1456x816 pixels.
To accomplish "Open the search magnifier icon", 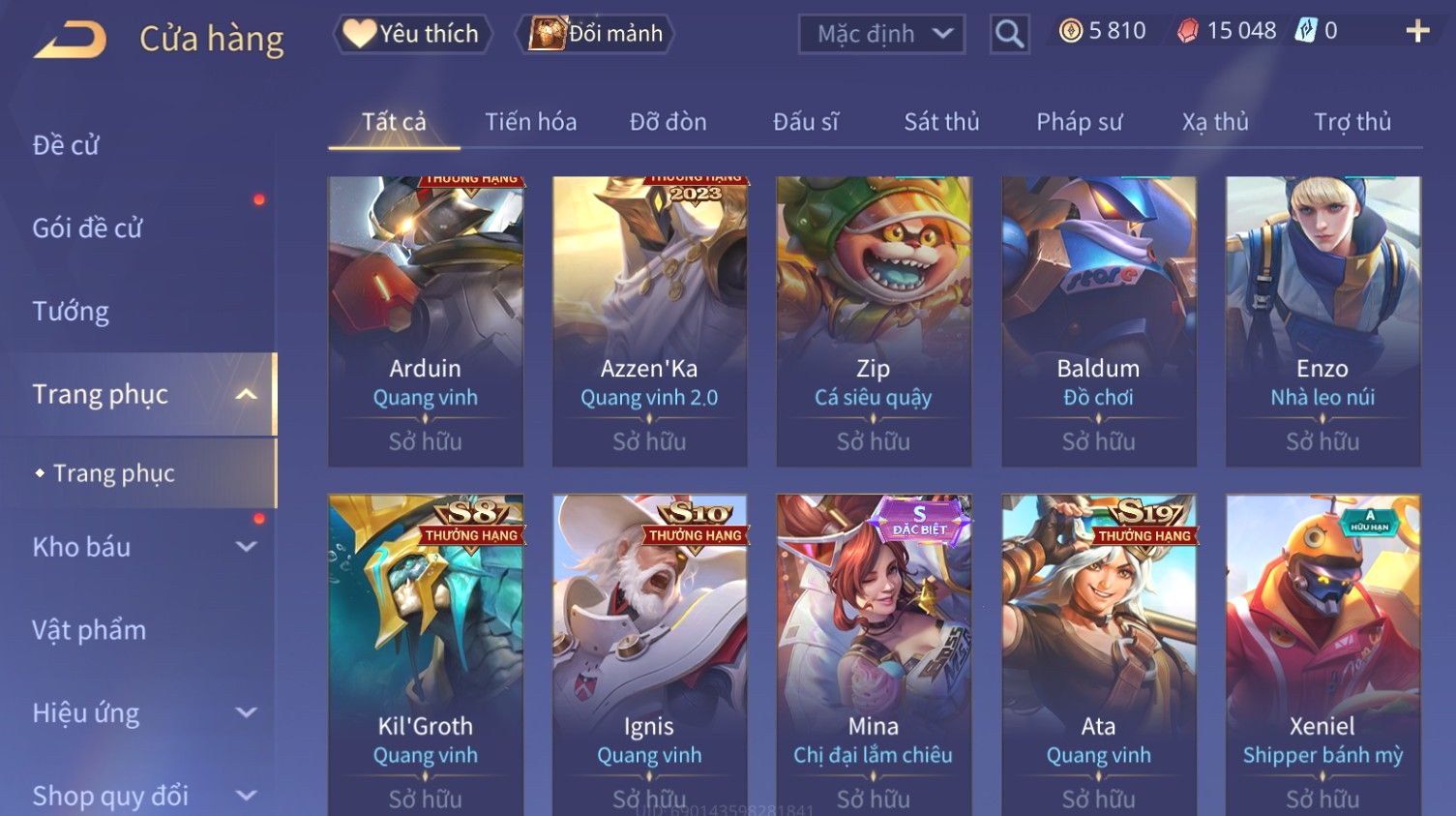I will pos(1009,35).
